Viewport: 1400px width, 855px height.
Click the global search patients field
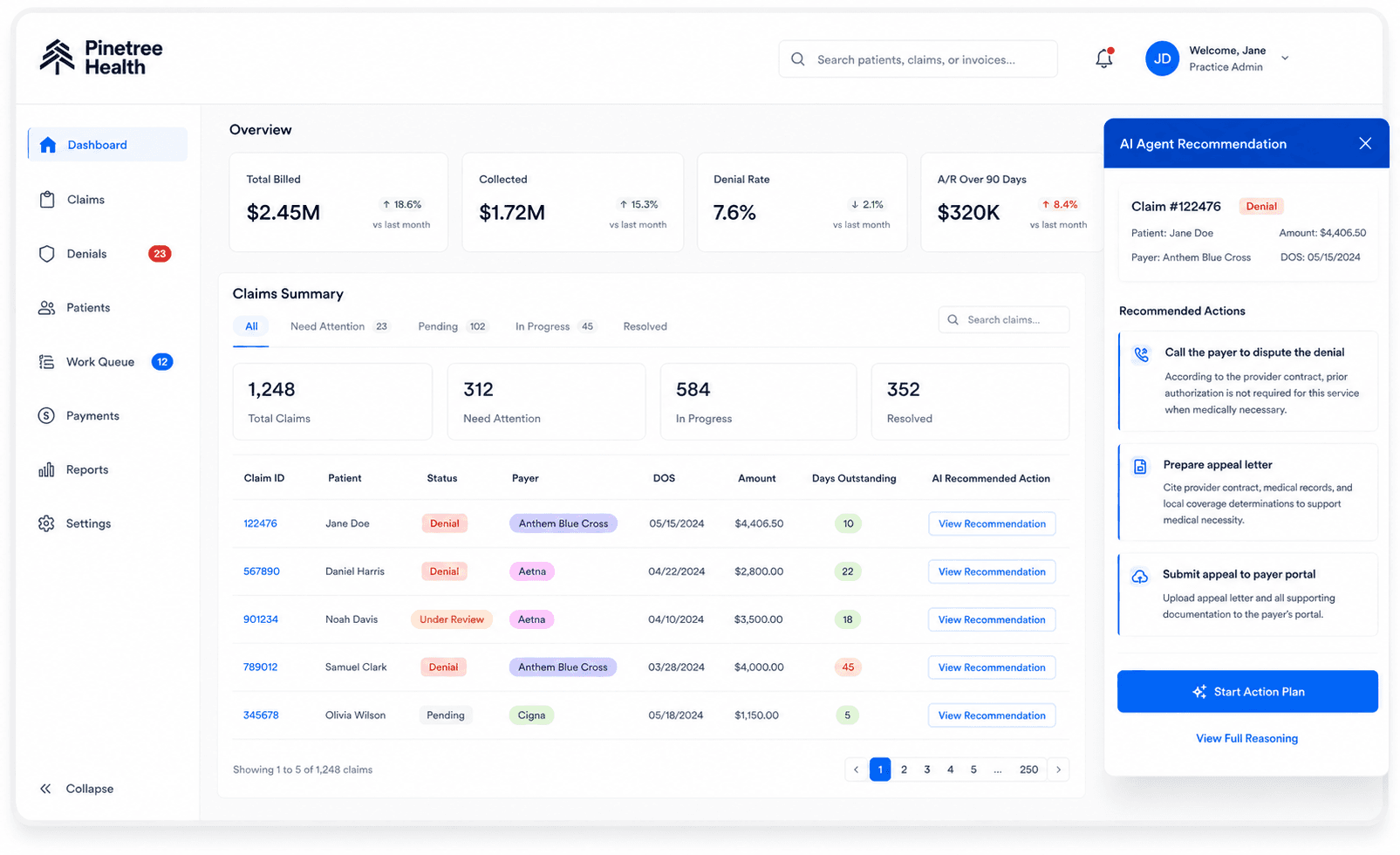point(918,59)
